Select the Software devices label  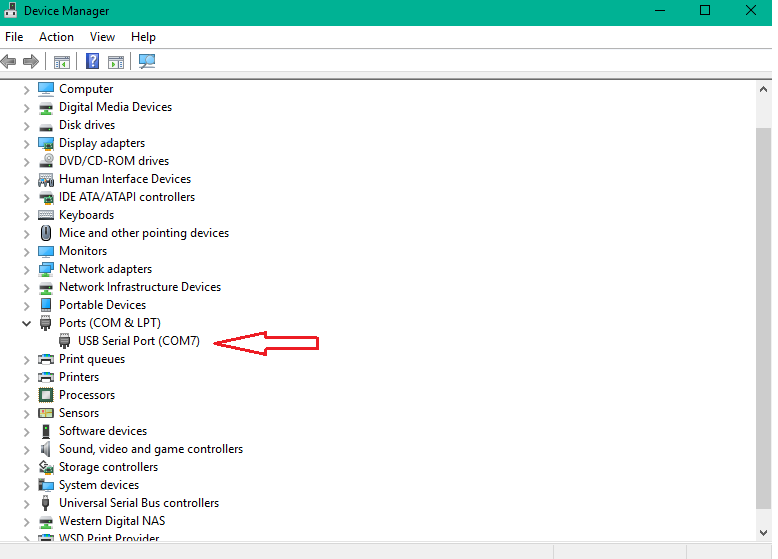(103, 431)
